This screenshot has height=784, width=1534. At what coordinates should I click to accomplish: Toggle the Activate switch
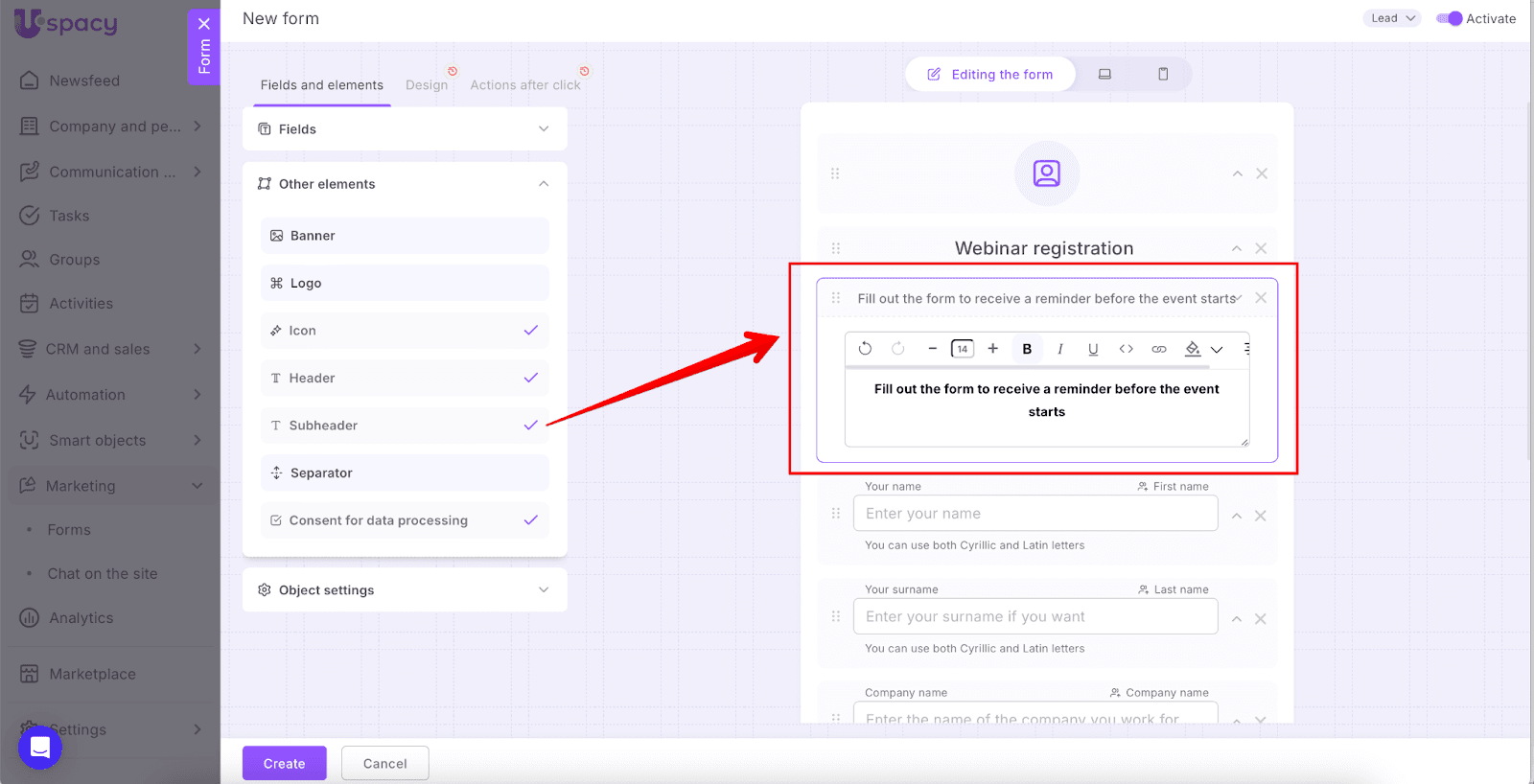(x=1449, y=18)
